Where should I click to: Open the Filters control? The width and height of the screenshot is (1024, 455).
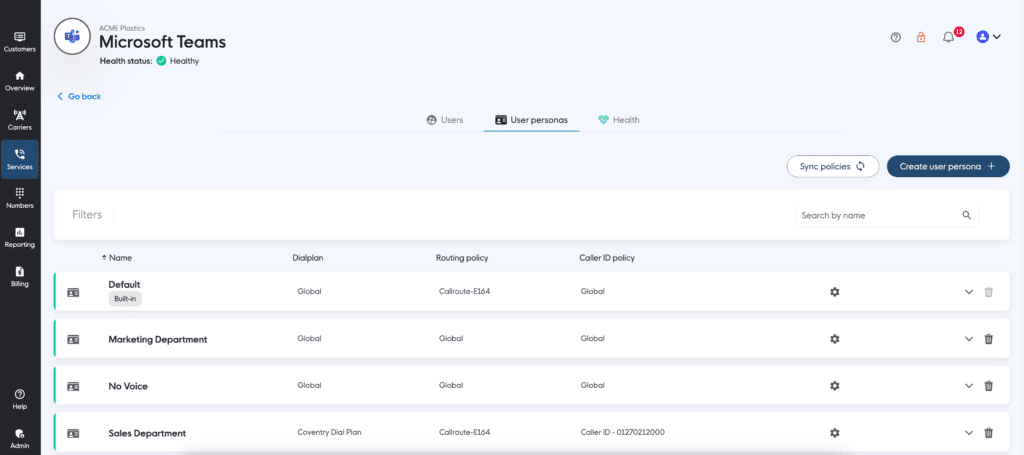[x=87, y=215]
